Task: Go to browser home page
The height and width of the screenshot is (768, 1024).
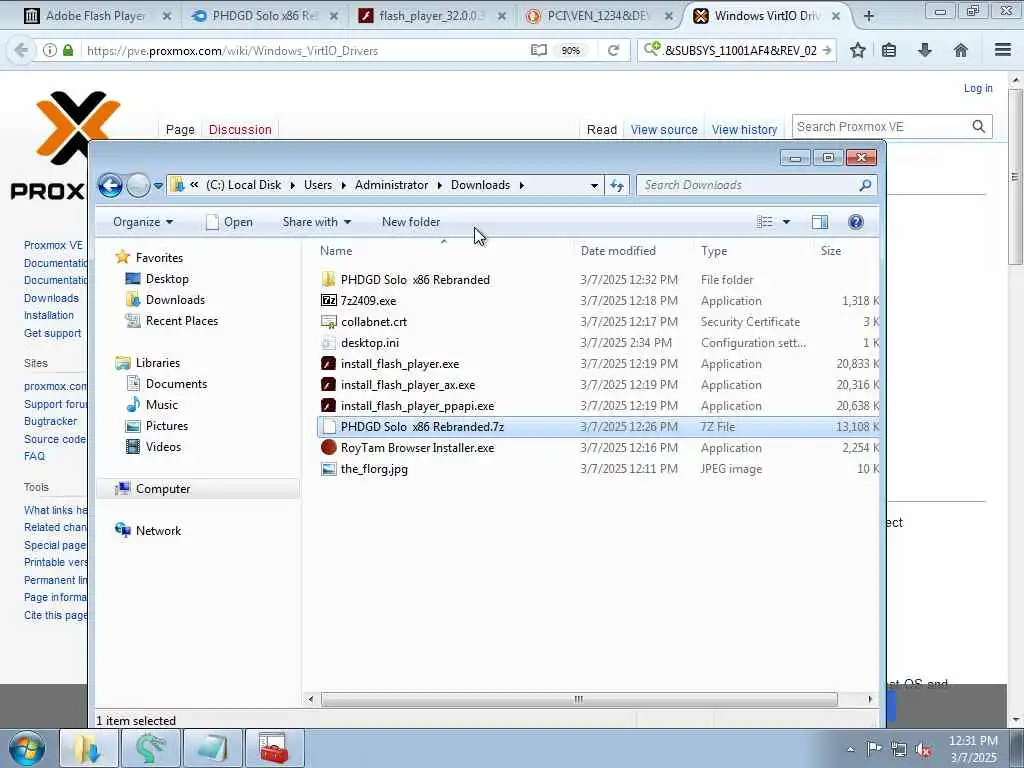Action: point(961,50)
